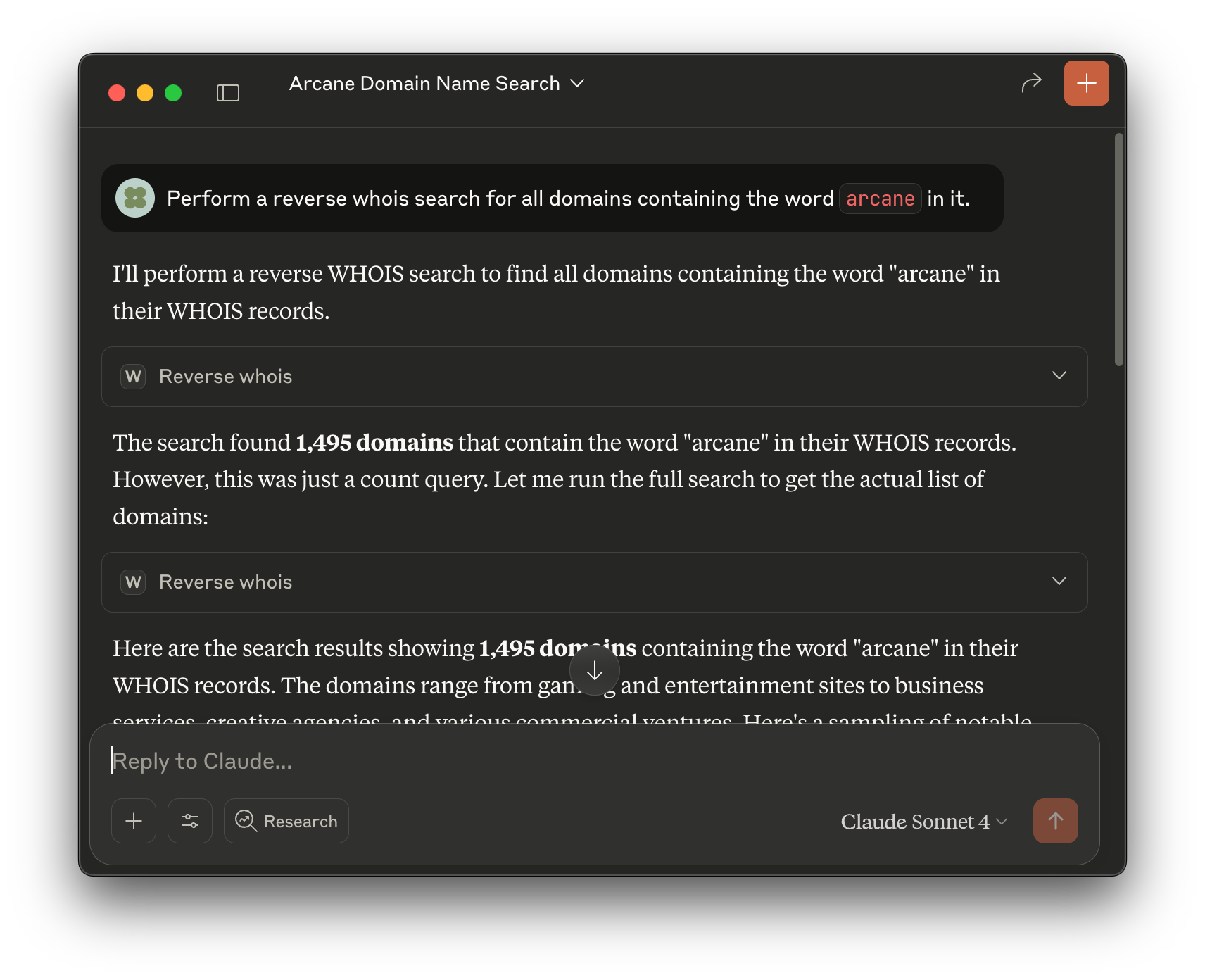The image size is (1205, 980).
Task: Click the W icon on the first Reverse whois block
Action: point(133,377)
